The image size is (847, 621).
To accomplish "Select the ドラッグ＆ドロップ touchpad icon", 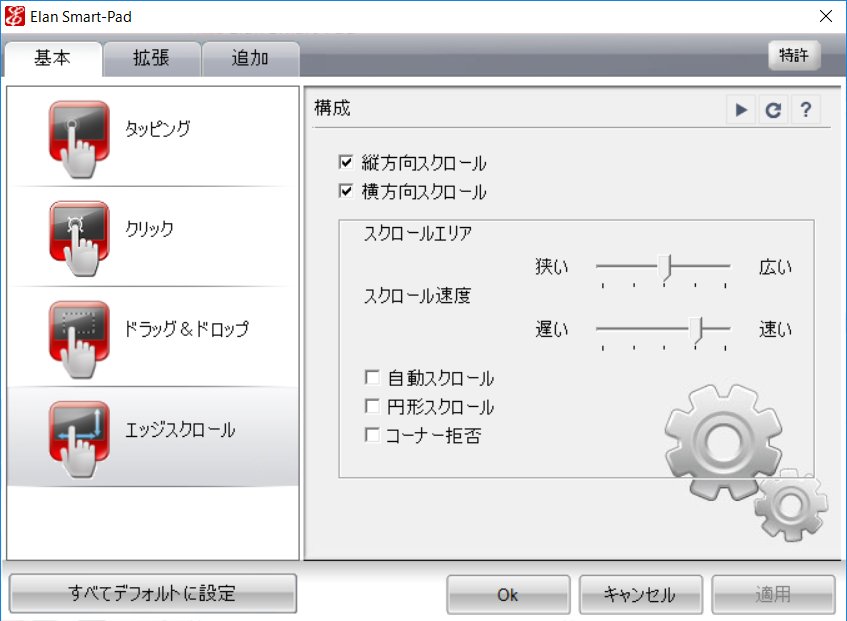I will click(x=79, y=339).
